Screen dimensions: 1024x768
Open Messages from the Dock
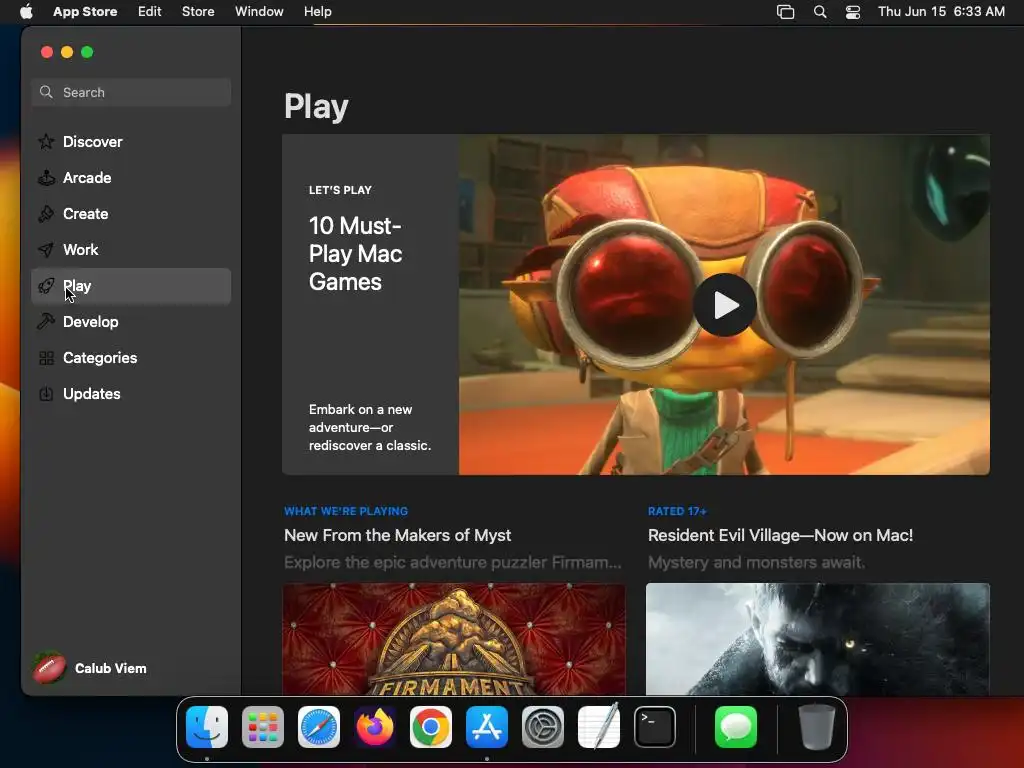pyautogui.click(x=736, y=727)
